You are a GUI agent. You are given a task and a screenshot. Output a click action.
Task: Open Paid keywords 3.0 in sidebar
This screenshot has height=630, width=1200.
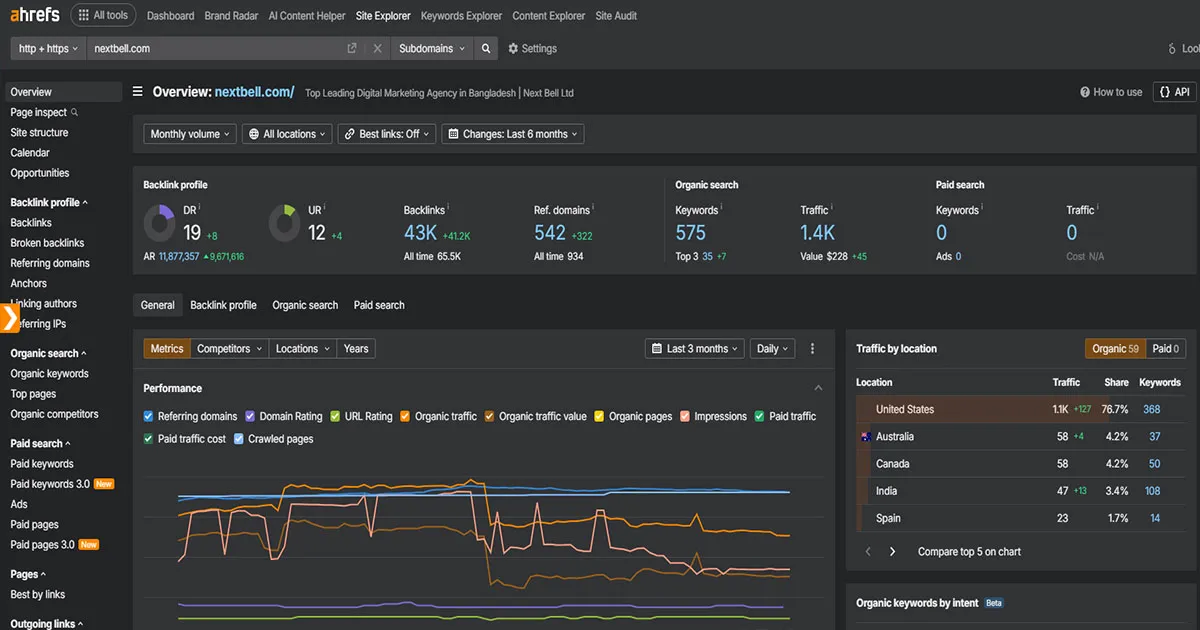tap(50, 484)
